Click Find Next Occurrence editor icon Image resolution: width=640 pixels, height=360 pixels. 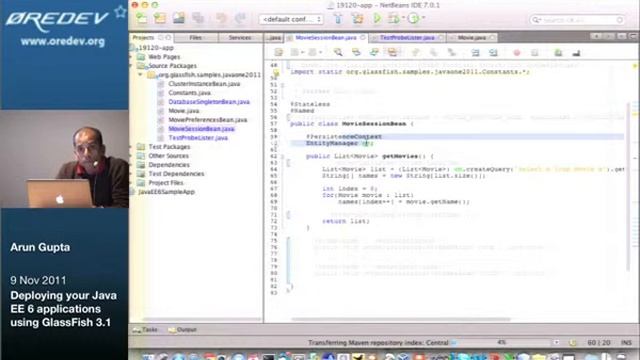[x=374, y=52]
